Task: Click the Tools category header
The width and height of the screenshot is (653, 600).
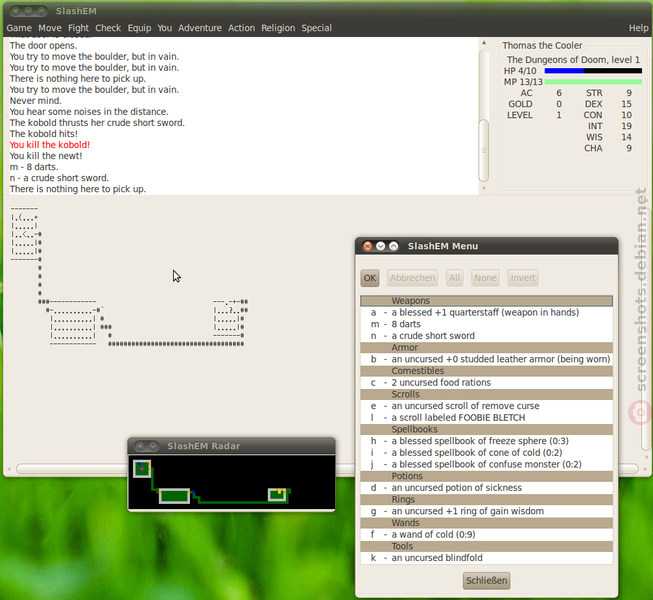Action: (486, 546)
